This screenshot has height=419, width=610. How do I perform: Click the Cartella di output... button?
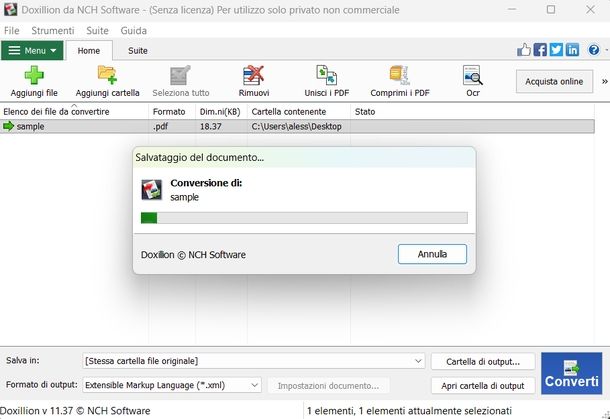[483, 361]
